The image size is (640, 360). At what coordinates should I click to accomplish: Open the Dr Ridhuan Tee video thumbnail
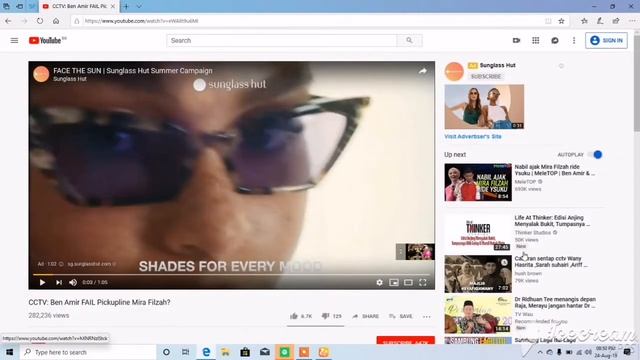tap(478, 314)
